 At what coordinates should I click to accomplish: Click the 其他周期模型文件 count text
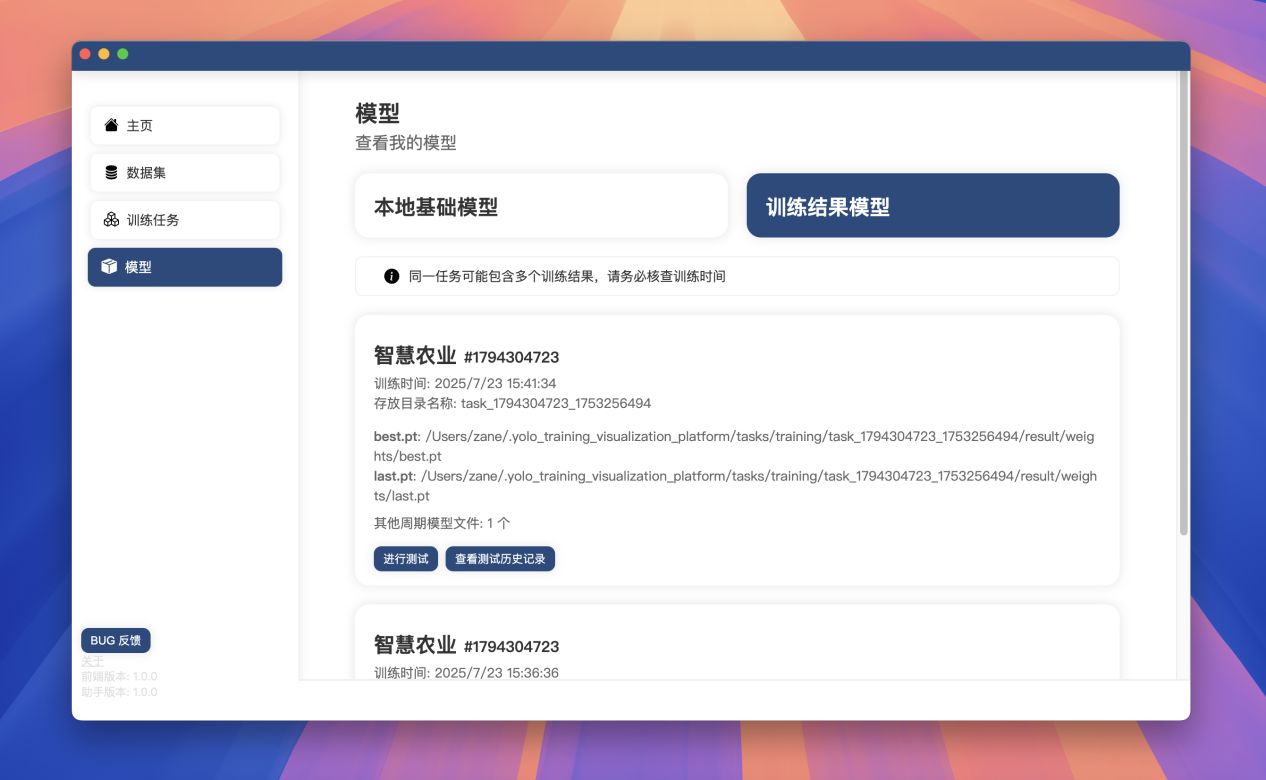click(x=438, y=522)
